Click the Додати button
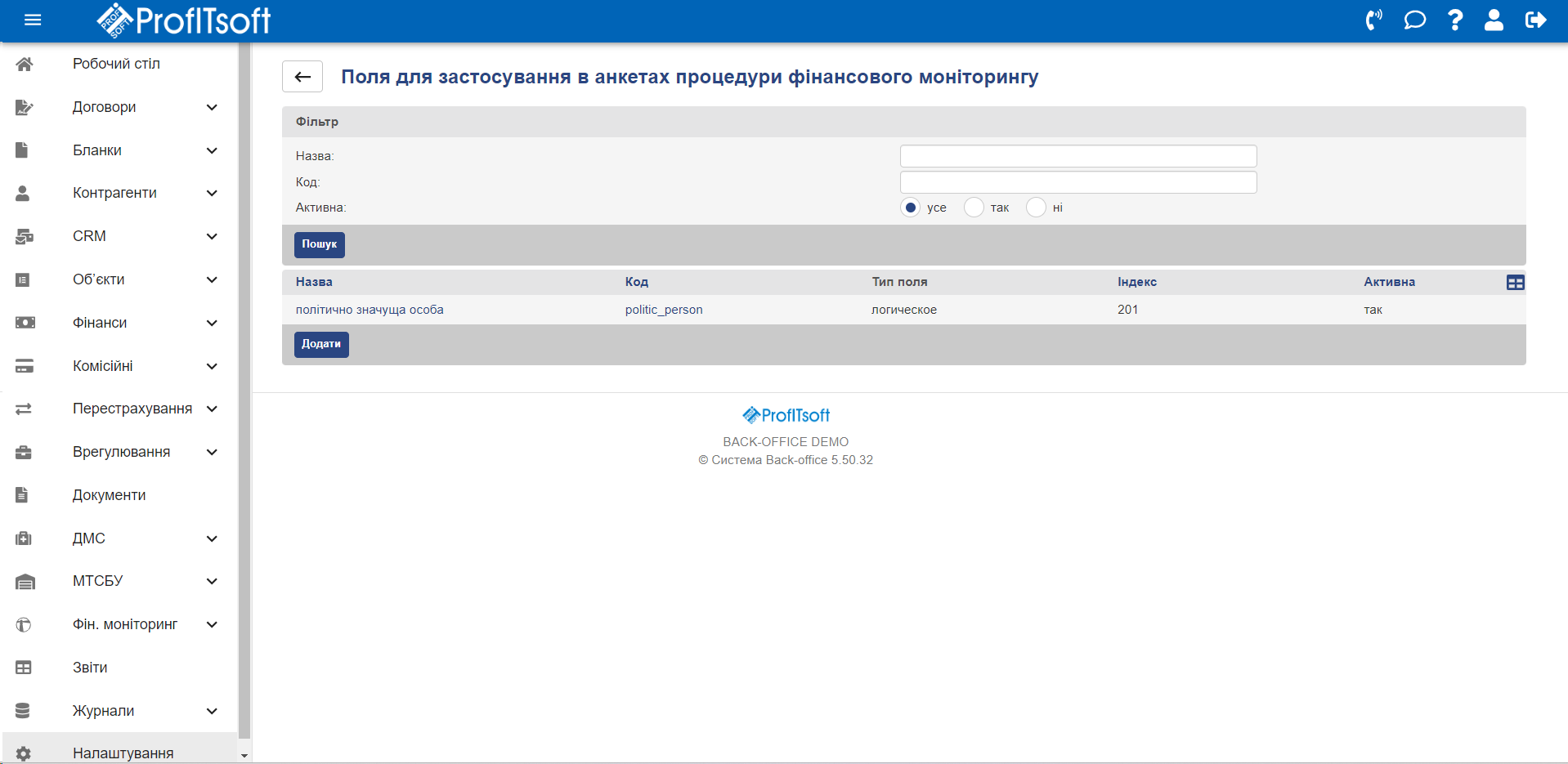Screen dimensions: 1568x764 coord(321,345)
